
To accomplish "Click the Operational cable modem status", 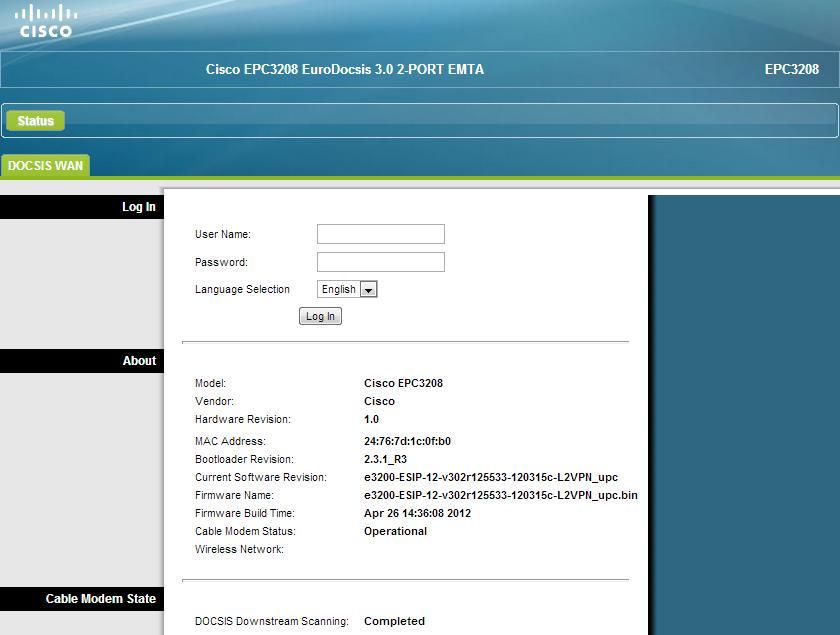I will click(395, 531).
